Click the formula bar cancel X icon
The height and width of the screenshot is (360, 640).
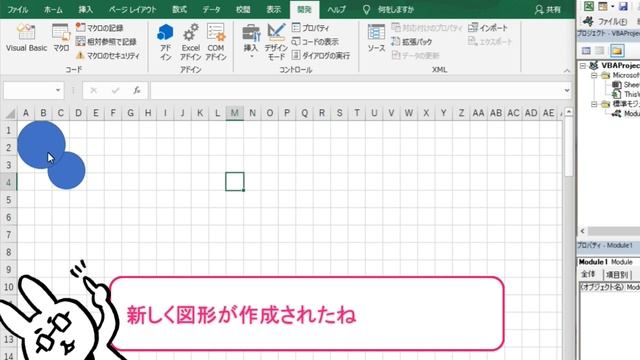(x=93, y=90)
